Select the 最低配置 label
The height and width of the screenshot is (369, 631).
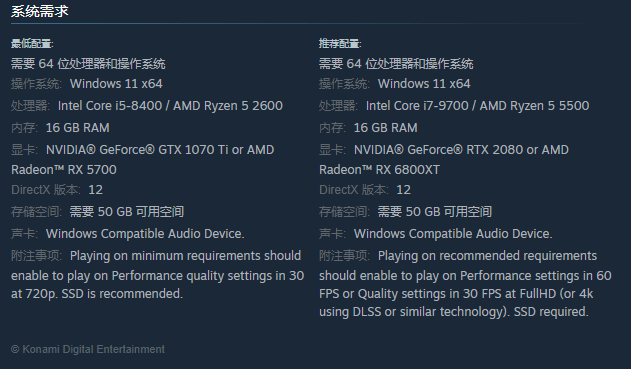(x=32, y=43)
